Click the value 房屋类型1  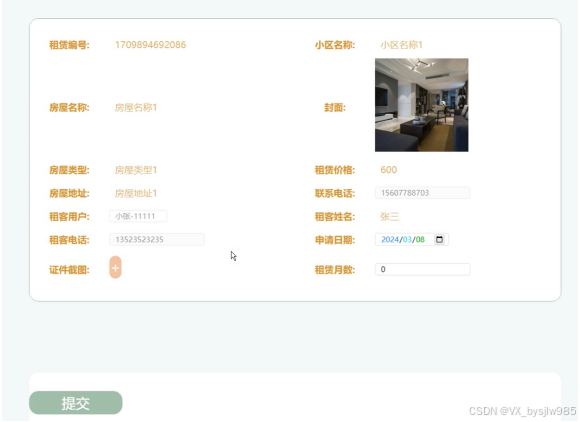(x=136, y=170)
